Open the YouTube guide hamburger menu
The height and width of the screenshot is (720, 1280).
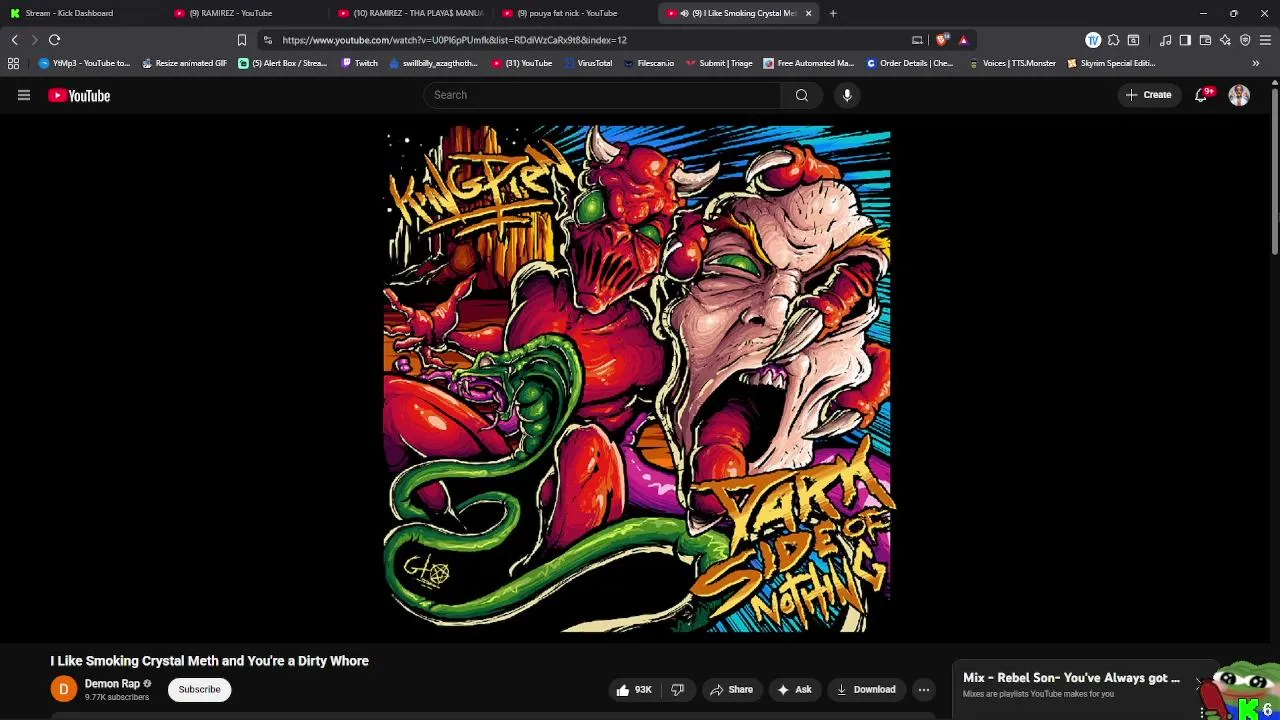click(x=24, y=95)
